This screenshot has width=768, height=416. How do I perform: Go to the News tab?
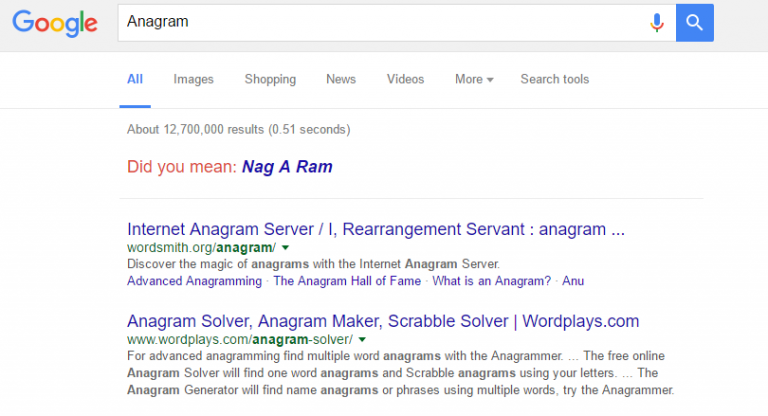click(341, 79)
